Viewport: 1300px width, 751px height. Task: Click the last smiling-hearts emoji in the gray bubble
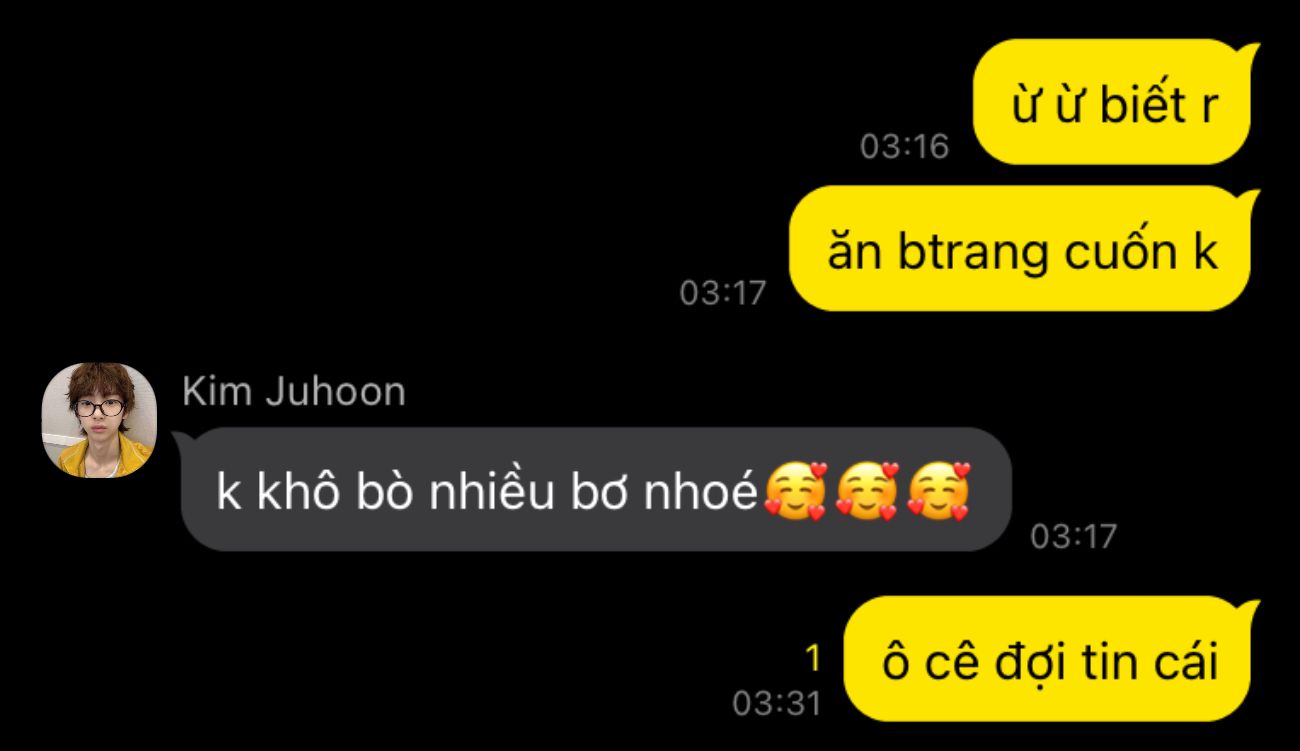point(939,491)
